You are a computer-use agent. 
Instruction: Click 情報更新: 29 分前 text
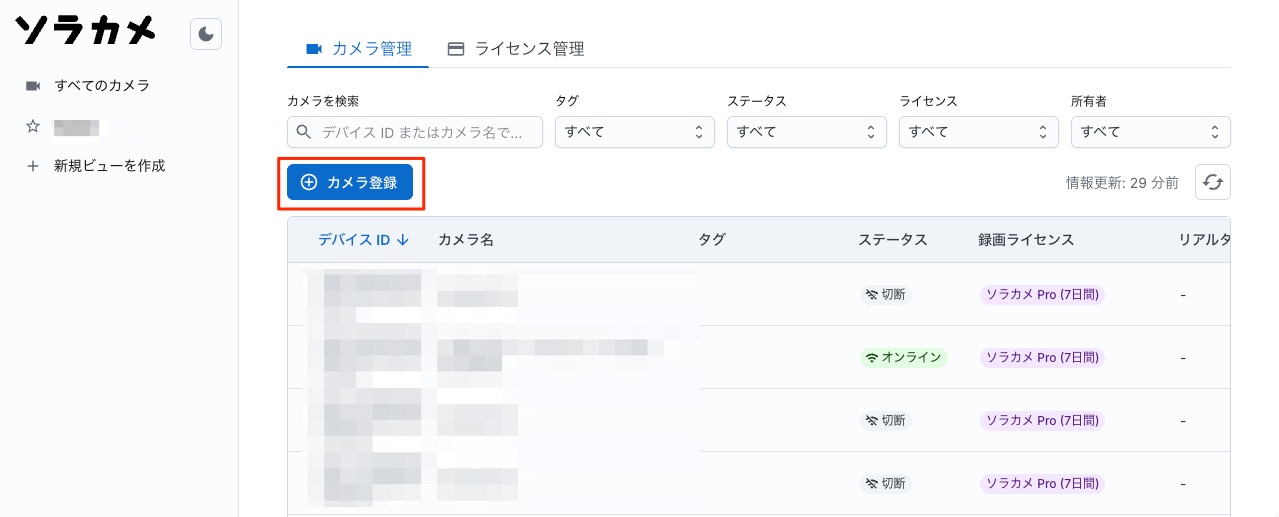pos(1122,183)
